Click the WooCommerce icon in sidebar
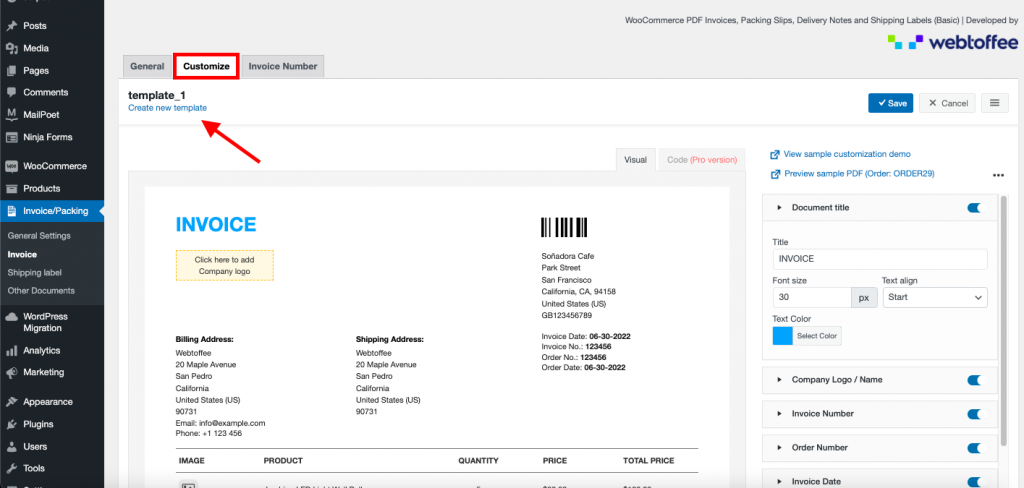 point(11,166)
